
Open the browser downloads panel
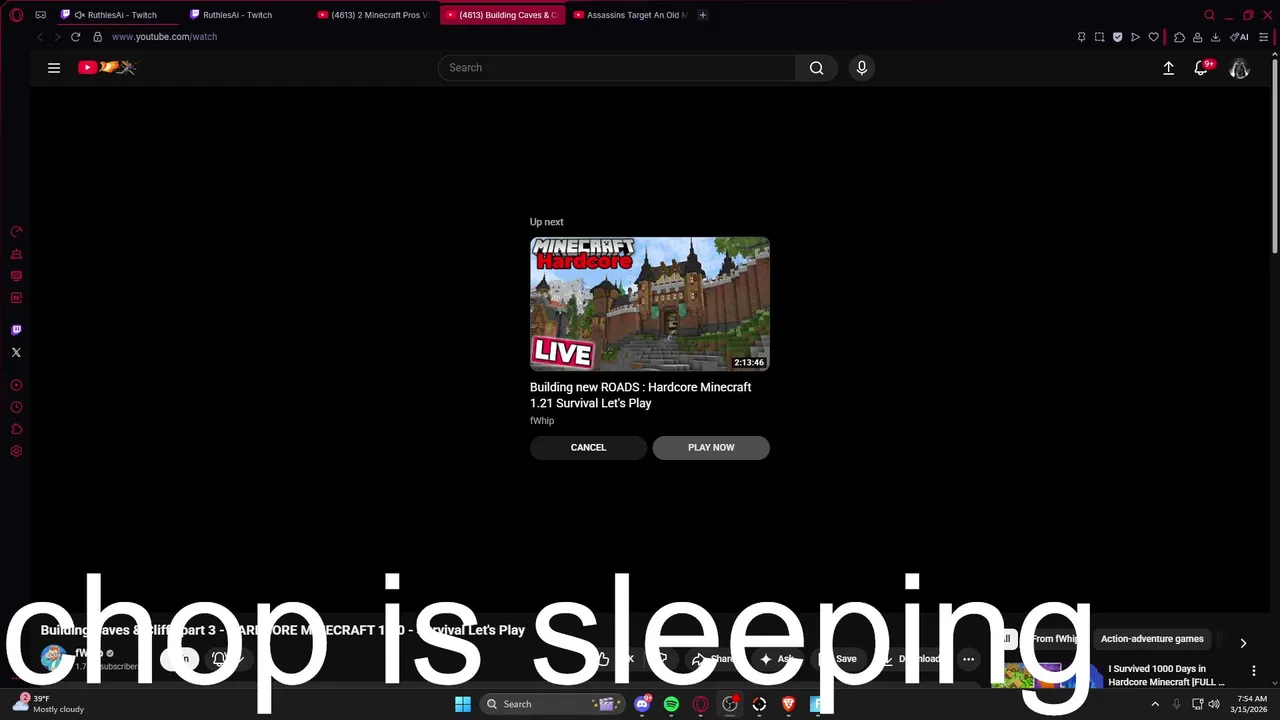pos(1215,37)
